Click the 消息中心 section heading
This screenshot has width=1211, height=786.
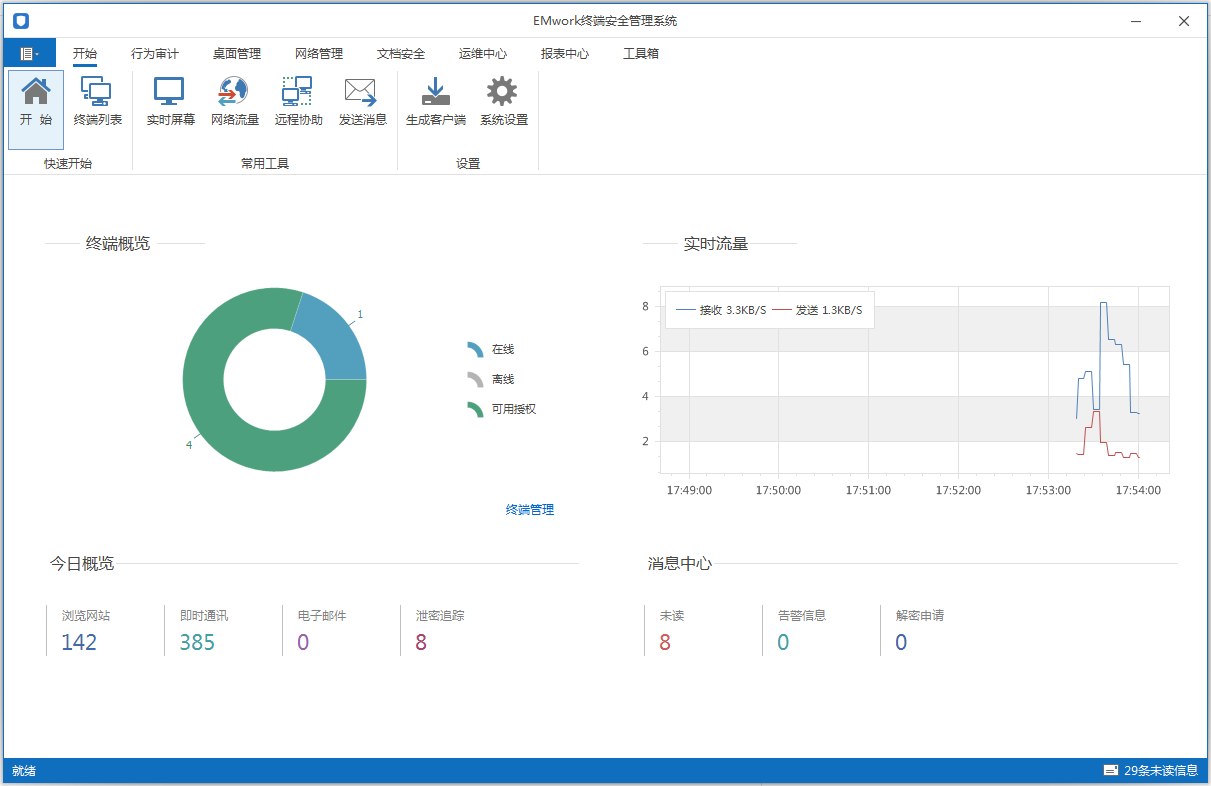(x=680, y=563)
